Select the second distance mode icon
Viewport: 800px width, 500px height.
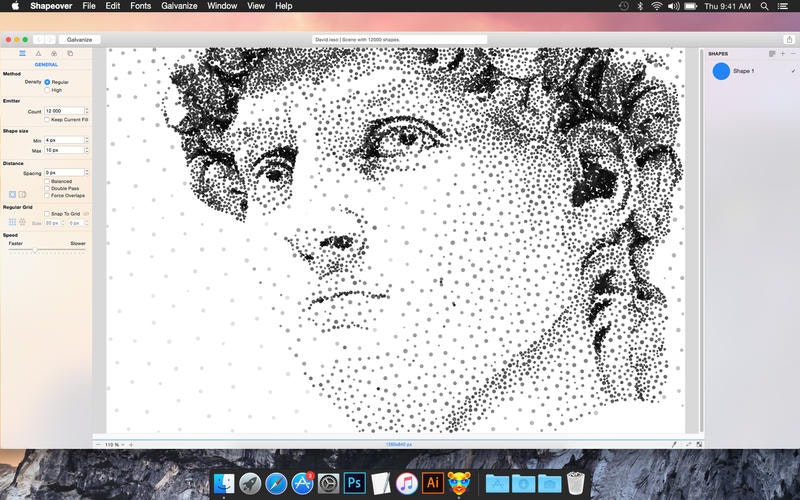pos(22,194)
